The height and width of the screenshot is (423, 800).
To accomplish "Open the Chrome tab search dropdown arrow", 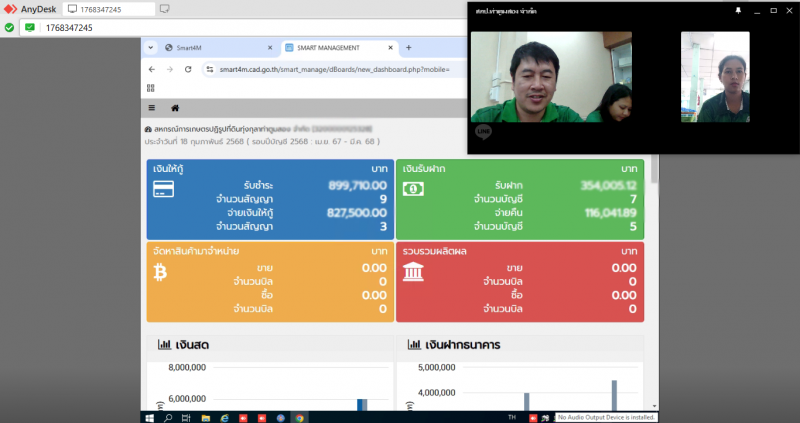I will (151, 47).
